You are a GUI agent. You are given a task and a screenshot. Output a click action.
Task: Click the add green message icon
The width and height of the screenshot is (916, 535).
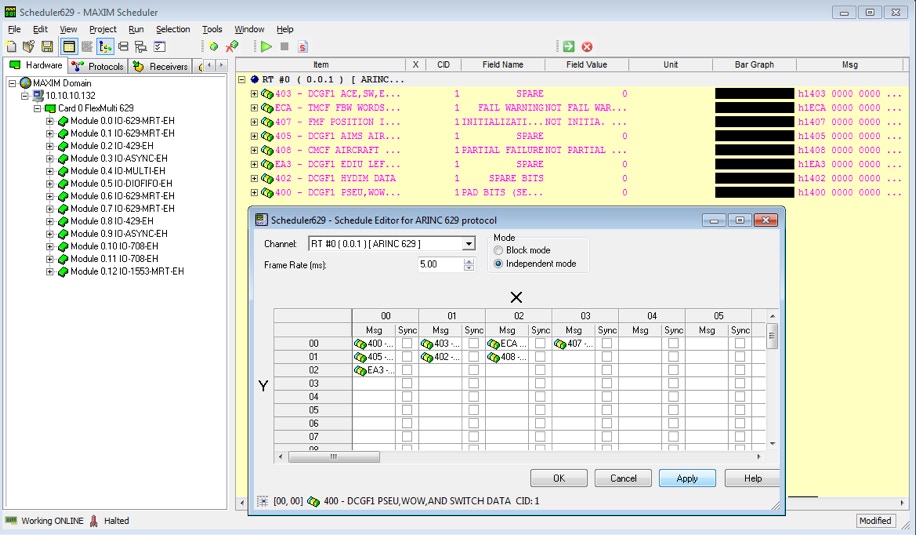[x=213, y=47]
